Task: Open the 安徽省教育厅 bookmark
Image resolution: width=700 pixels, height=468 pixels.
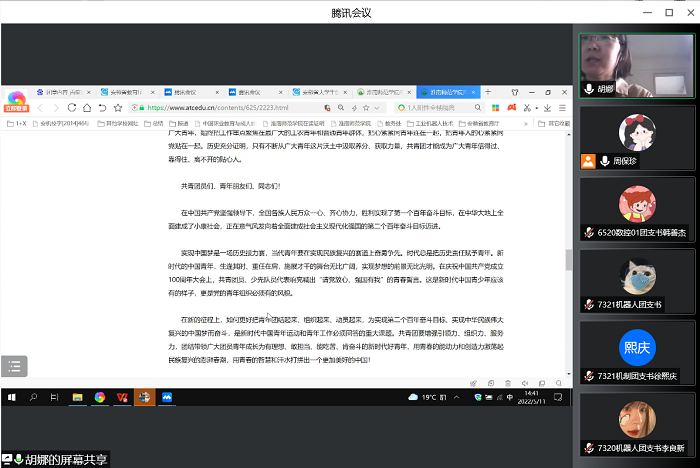Action: coord(479,123)
